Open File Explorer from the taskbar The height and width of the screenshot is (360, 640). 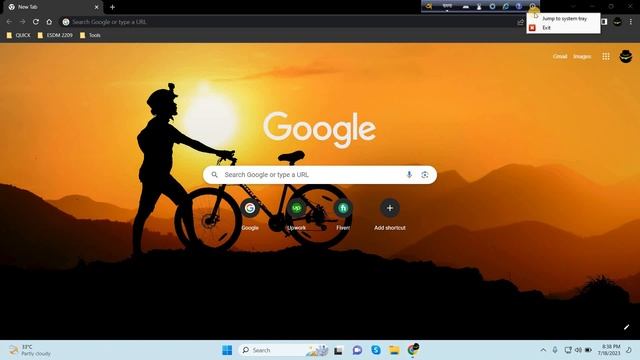394,350
